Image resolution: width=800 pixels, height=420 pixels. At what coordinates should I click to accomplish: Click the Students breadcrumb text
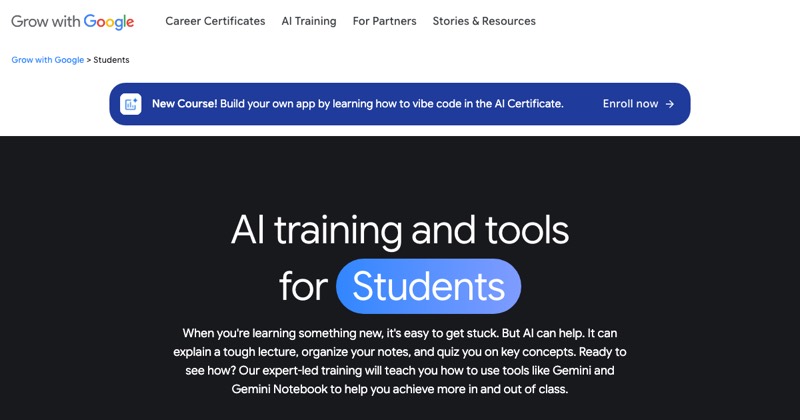tap(111, 60)
